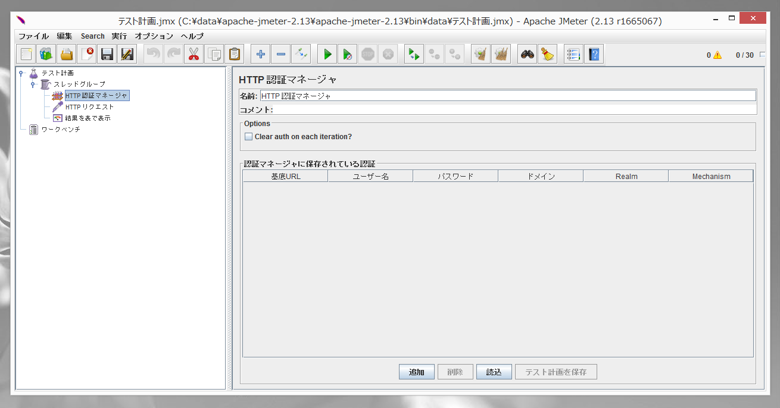
Task: Start the test with green play icon
Action: point(327,54)
